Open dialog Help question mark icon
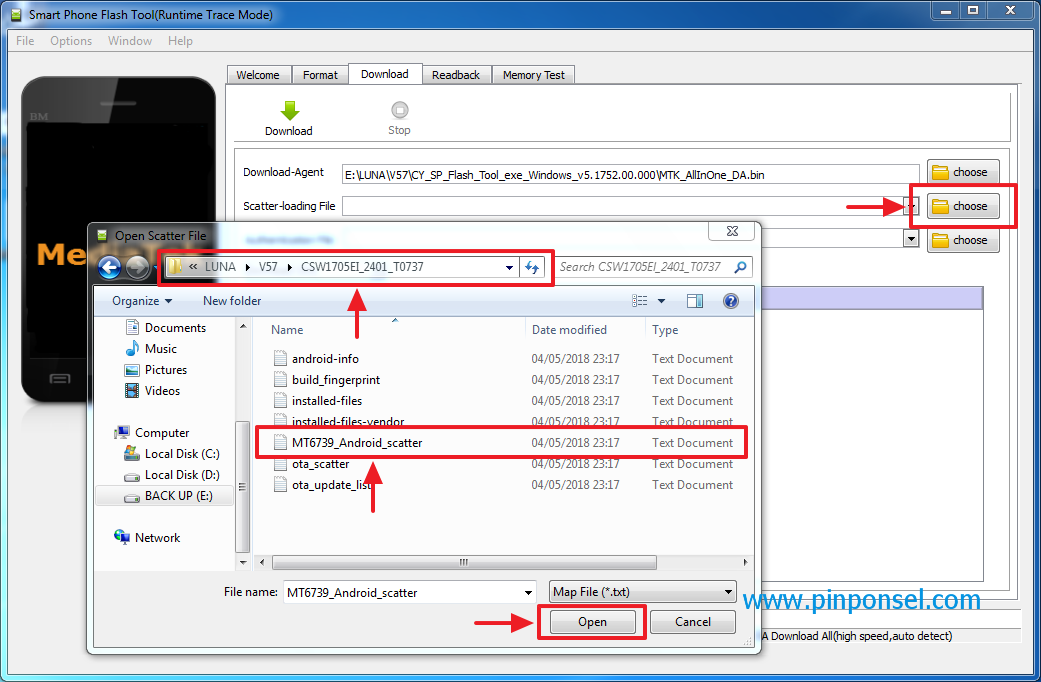 coord(730,301)
